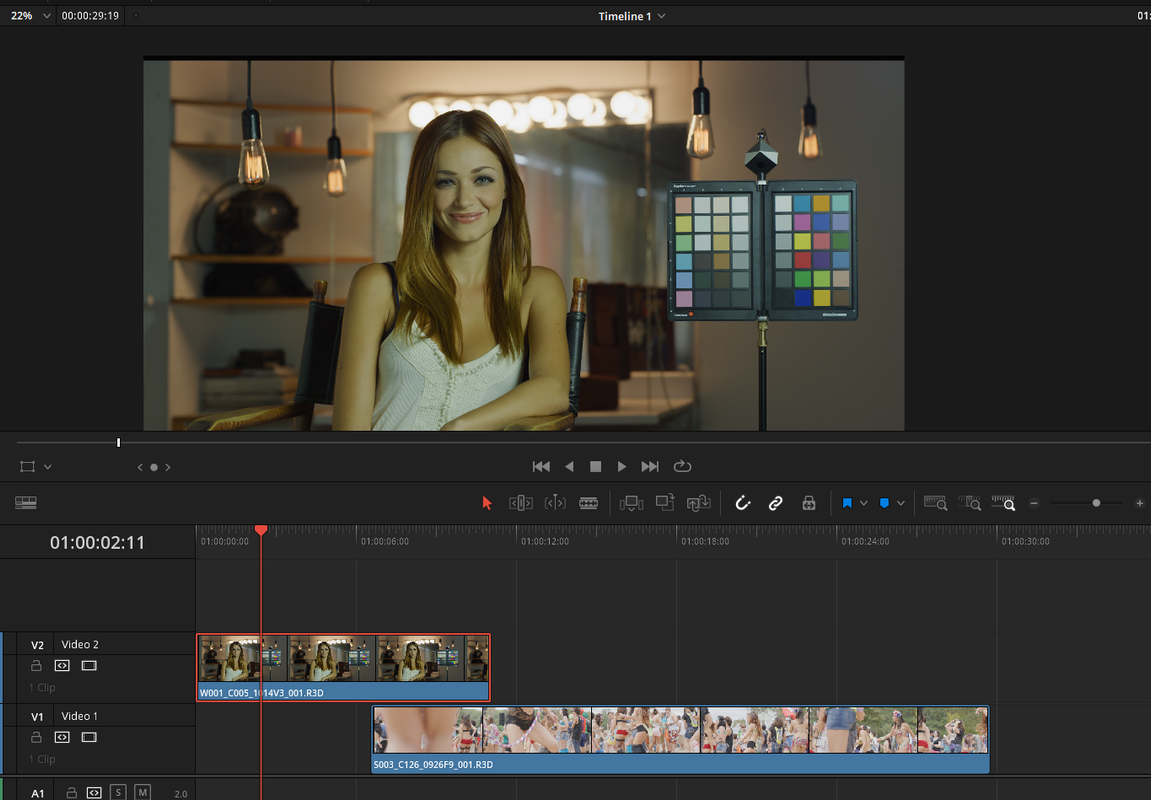Open Timeline View Options

tap(26, 503)
